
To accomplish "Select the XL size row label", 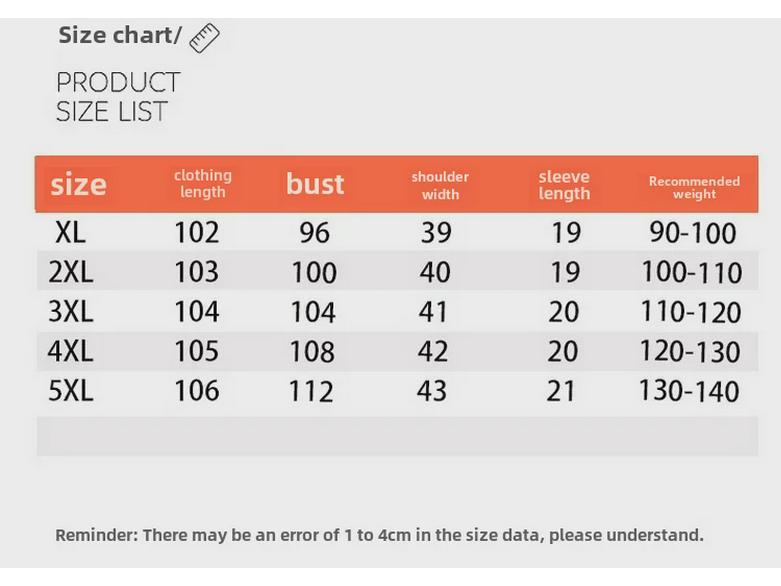I will tap(70, 233).
